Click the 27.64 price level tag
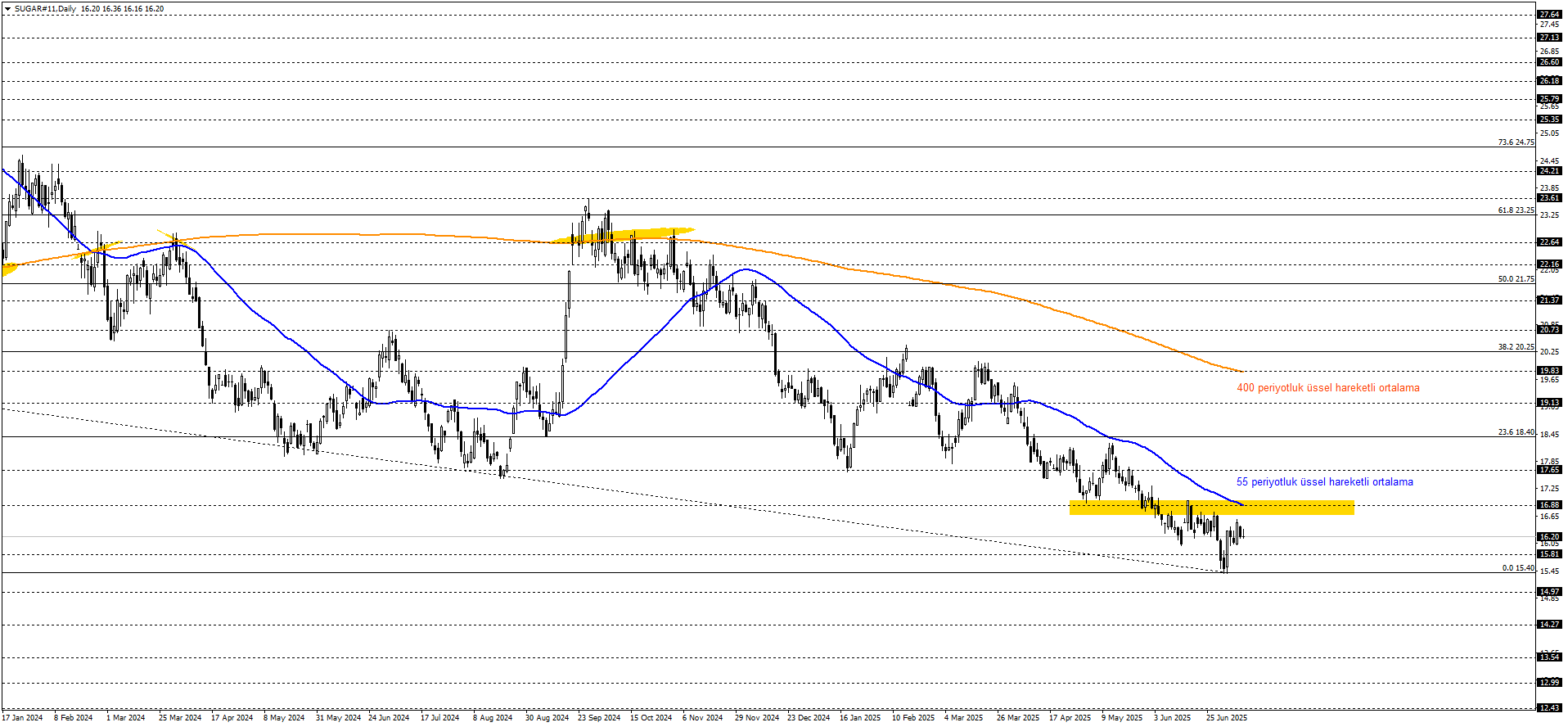Viewport: 1568px width, 727px height. [1549, 15]
